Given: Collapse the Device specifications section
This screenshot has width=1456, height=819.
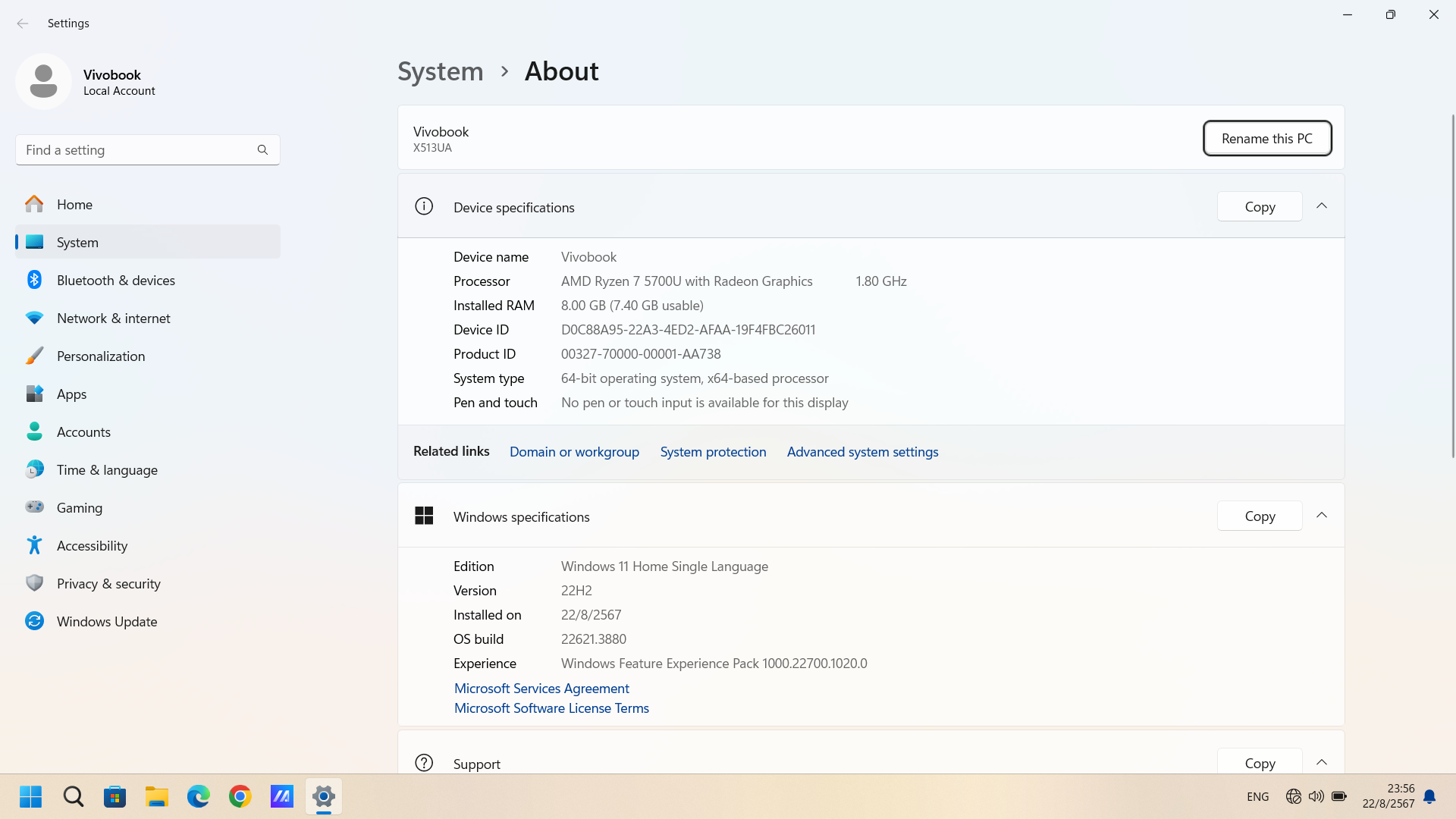Looking at the screenshot, I should [1322, 206].
